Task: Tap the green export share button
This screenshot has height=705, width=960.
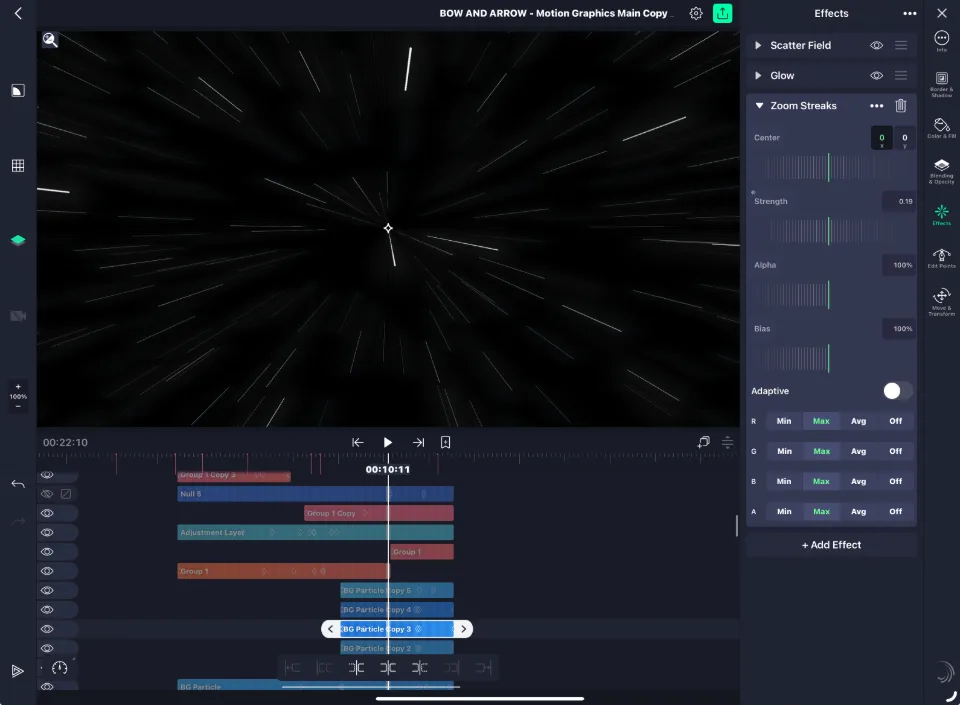Action: (722, 13)
